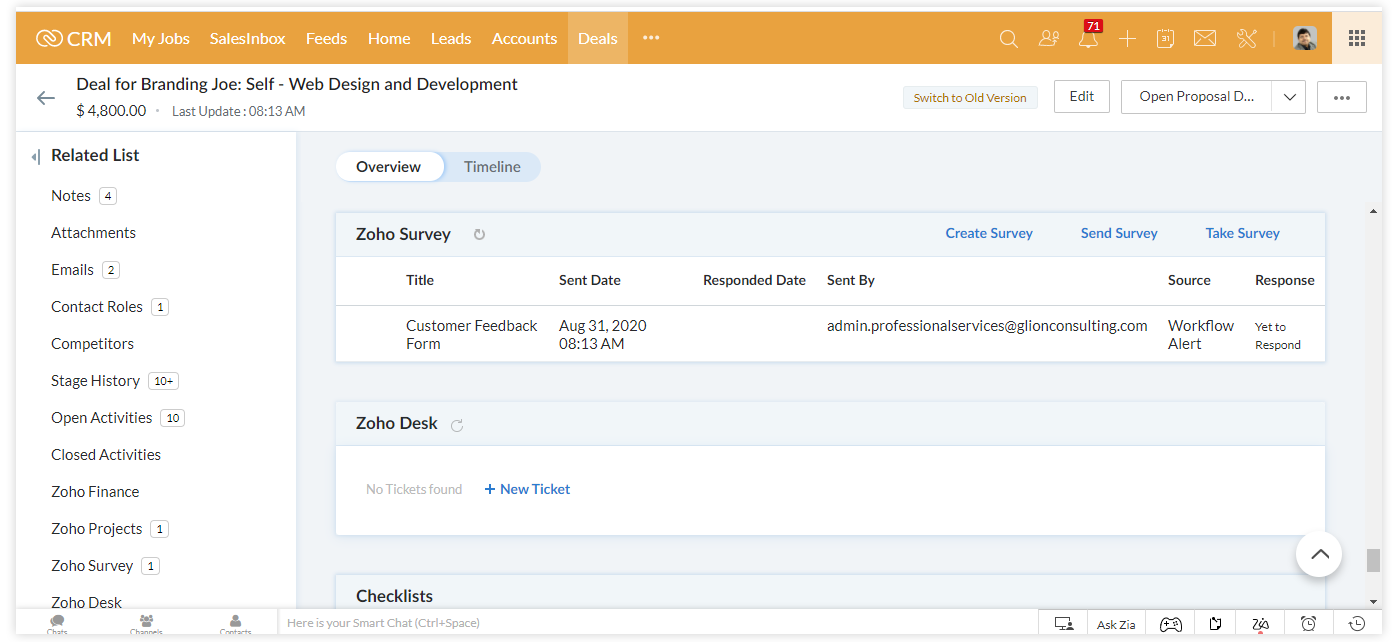Open Chats in the bottom bar

tap(57, 625)
